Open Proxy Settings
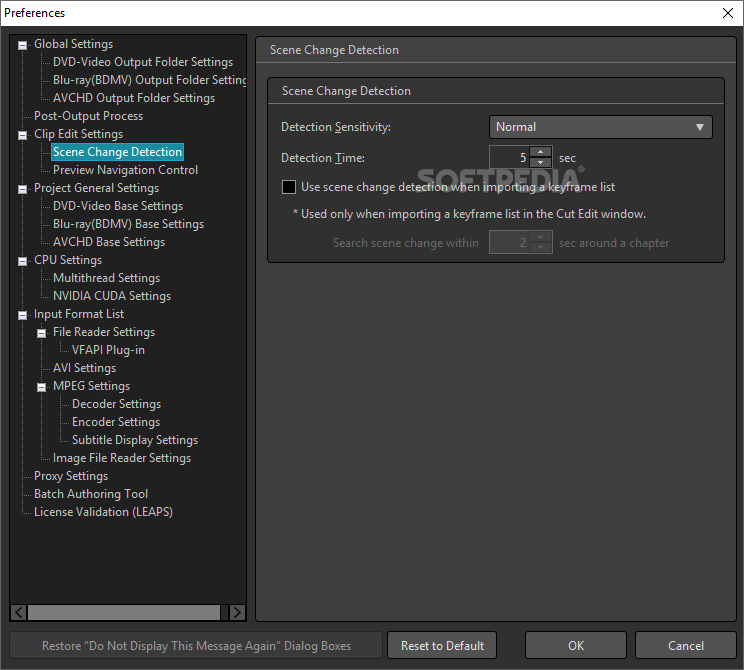This screenshot has height=670, width=744. pyautogui.click(x=71, y=476)
